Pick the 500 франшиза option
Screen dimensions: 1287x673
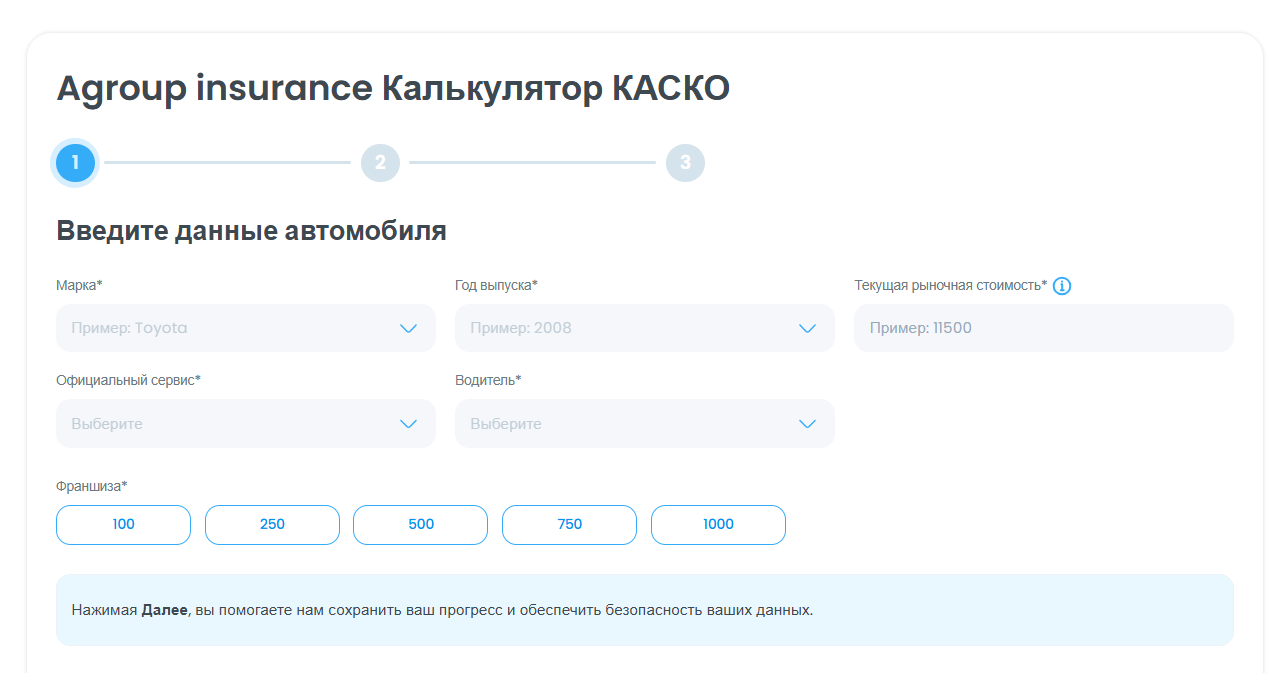tap(420, 525)
